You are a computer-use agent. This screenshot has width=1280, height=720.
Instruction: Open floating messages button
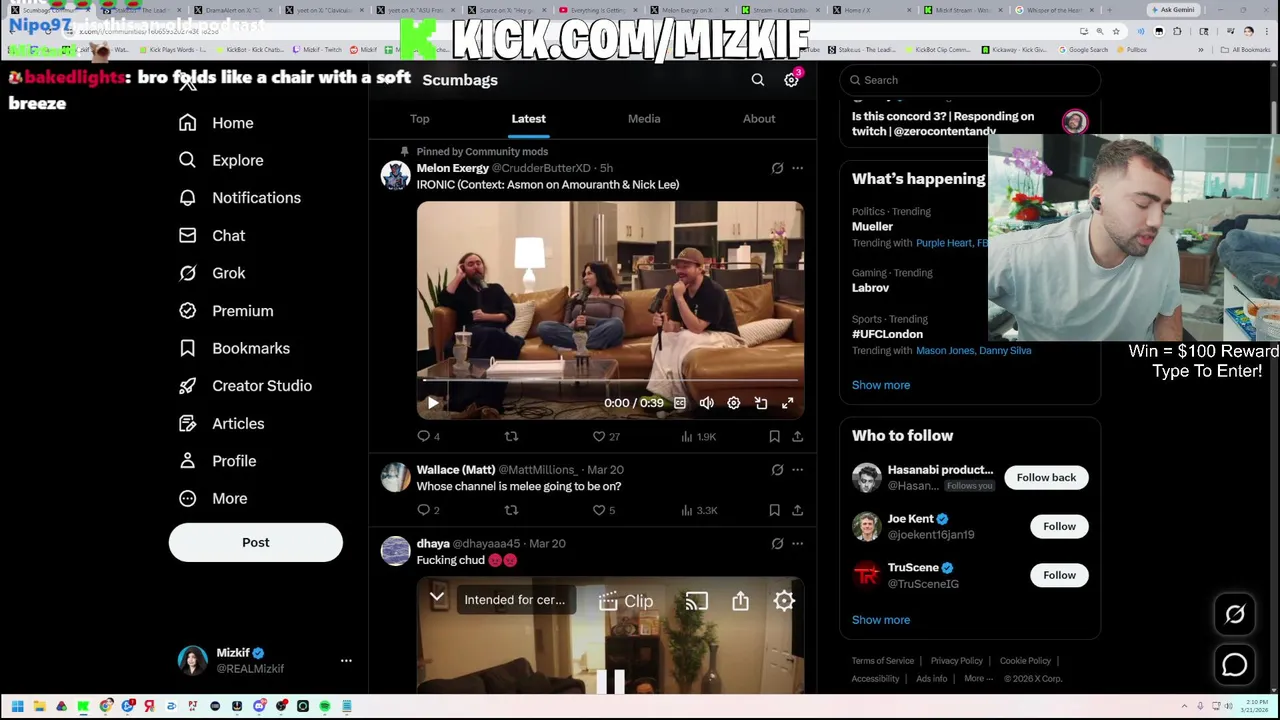(x=1235, y=665)
